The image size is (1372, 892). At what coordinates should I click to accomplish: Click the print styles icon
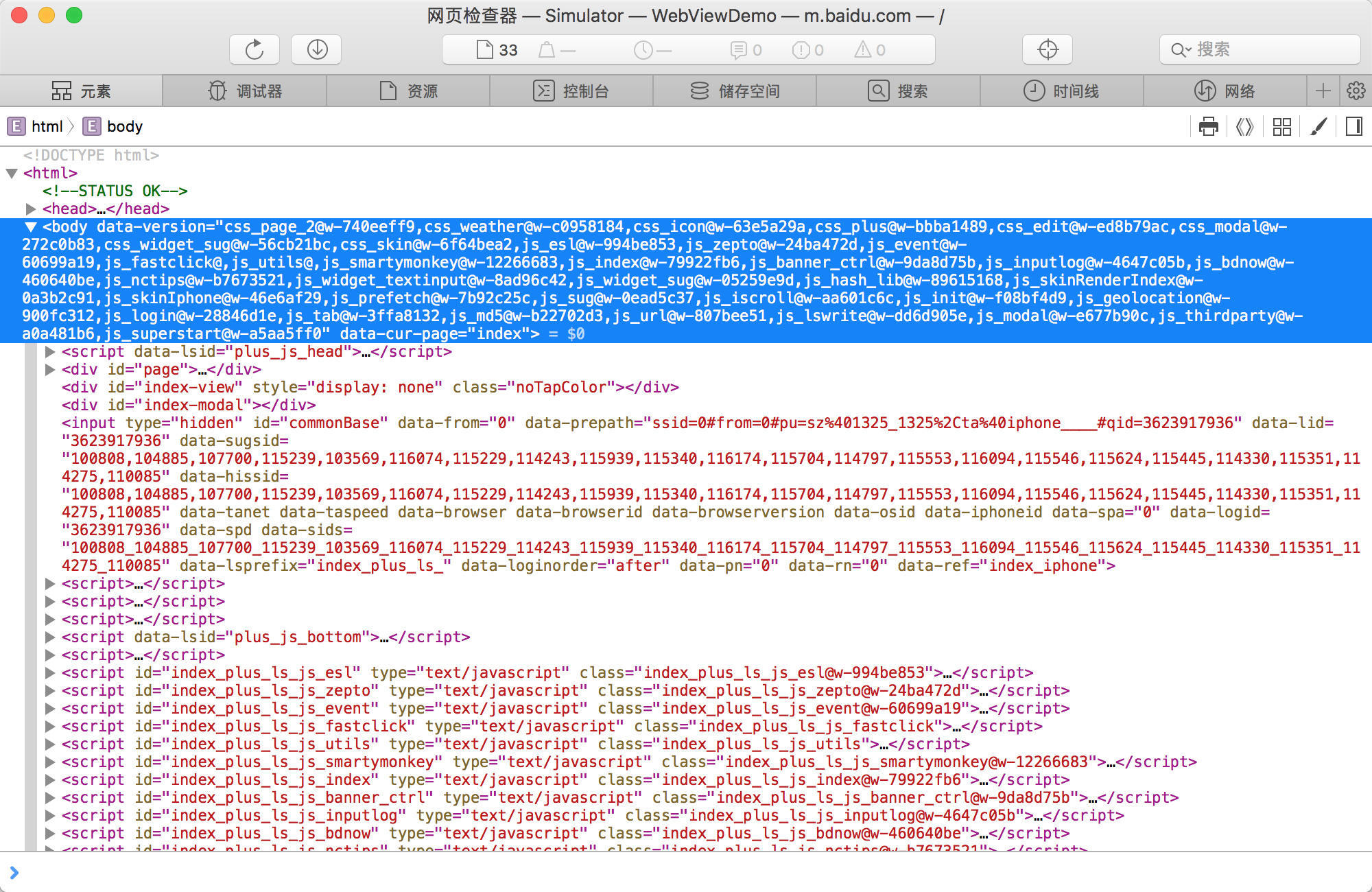(x=1208, y=126)
